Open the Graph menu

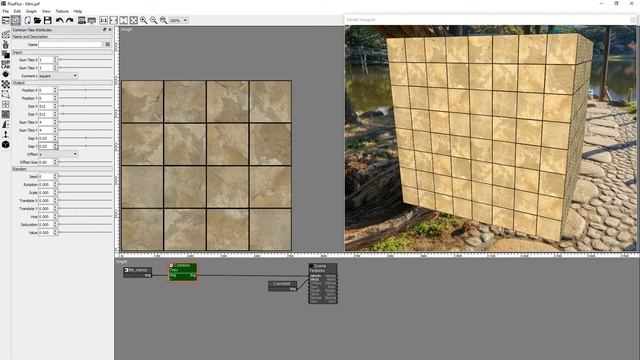(x=31, y=11)
